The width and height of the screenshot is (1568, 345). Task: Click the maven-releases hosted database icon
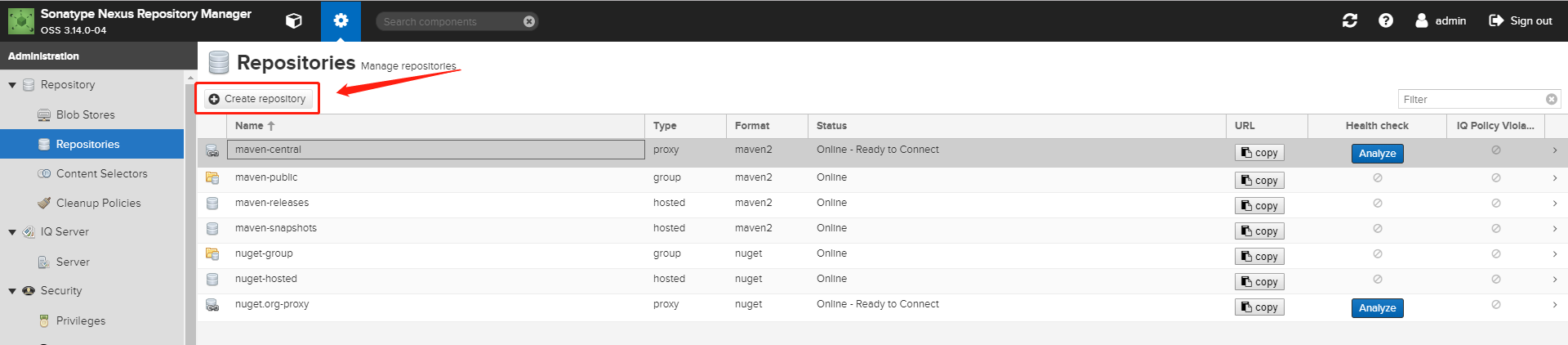[x=212, y=204]
